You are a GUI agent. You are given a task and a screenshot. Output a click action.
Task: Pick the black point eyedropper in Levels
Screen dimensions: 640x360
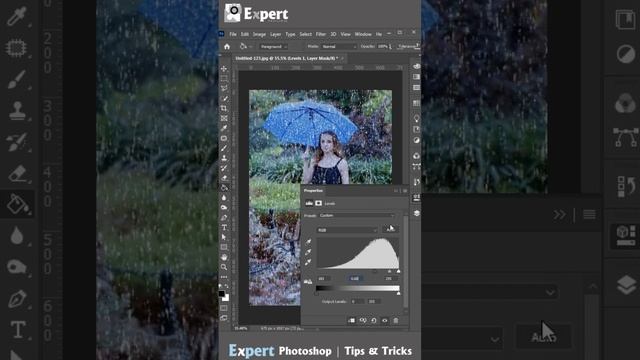tap(308, 242)
